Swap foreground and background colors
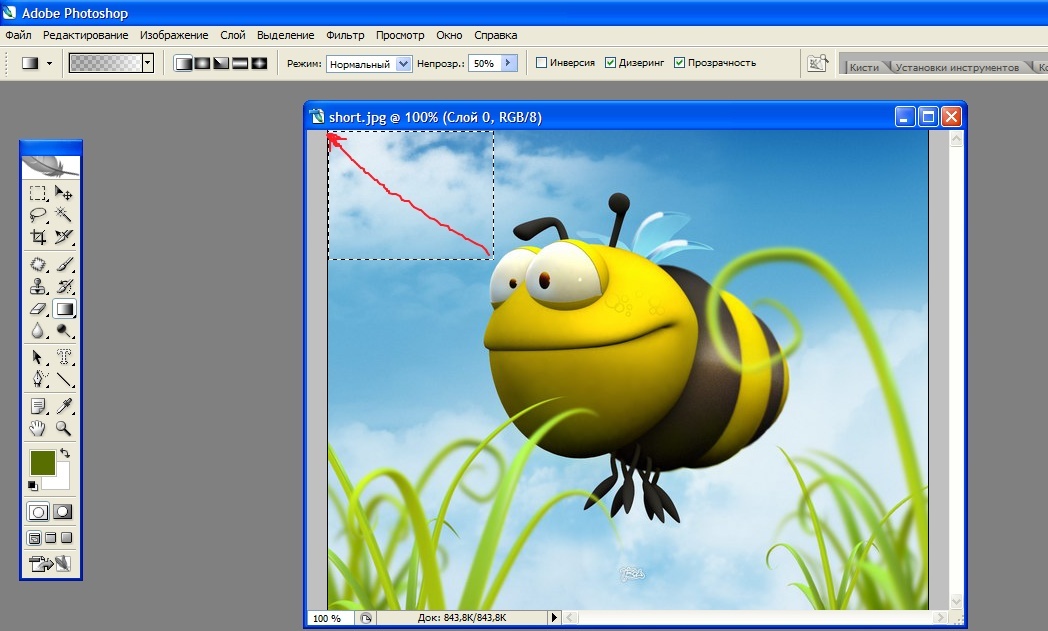The width and height of the screenshot is (1048, 631). pyautogui.click(x=65, y=453)
